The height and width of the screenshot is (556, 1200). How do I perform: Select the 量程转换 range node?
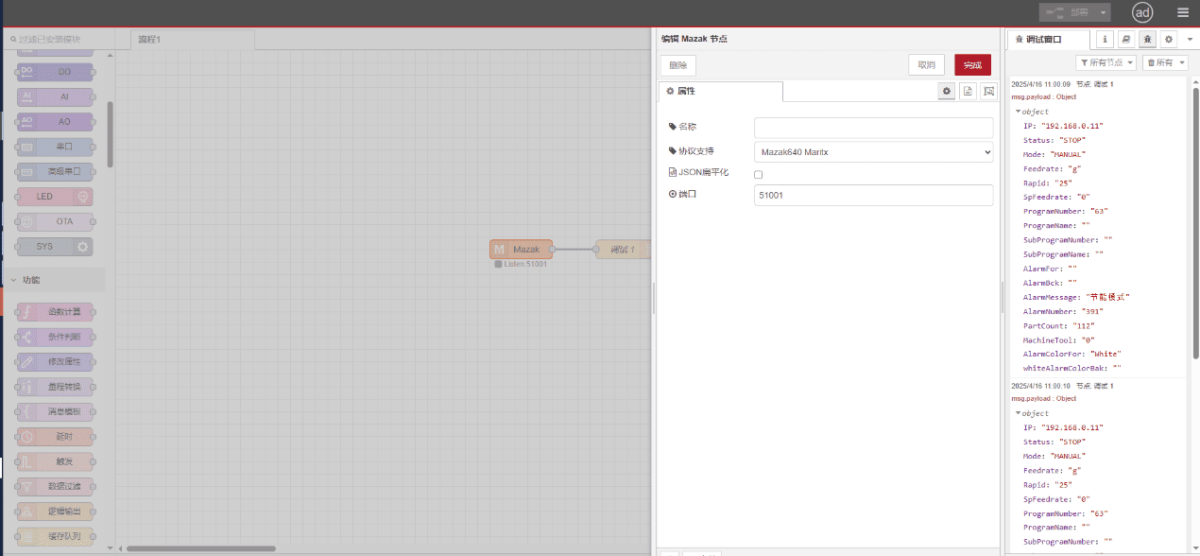[x=55, y=387]
